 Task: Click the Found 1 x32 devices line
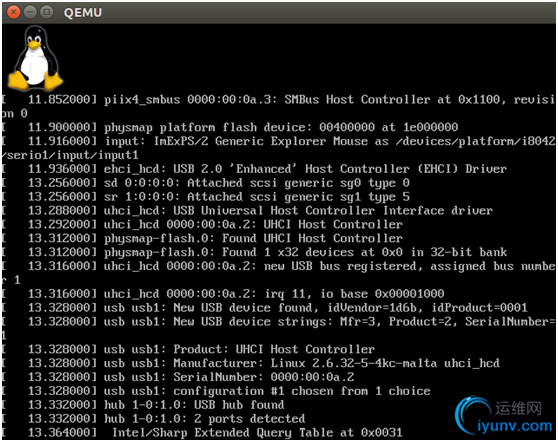pyautogui.click(x=254, y=252)
